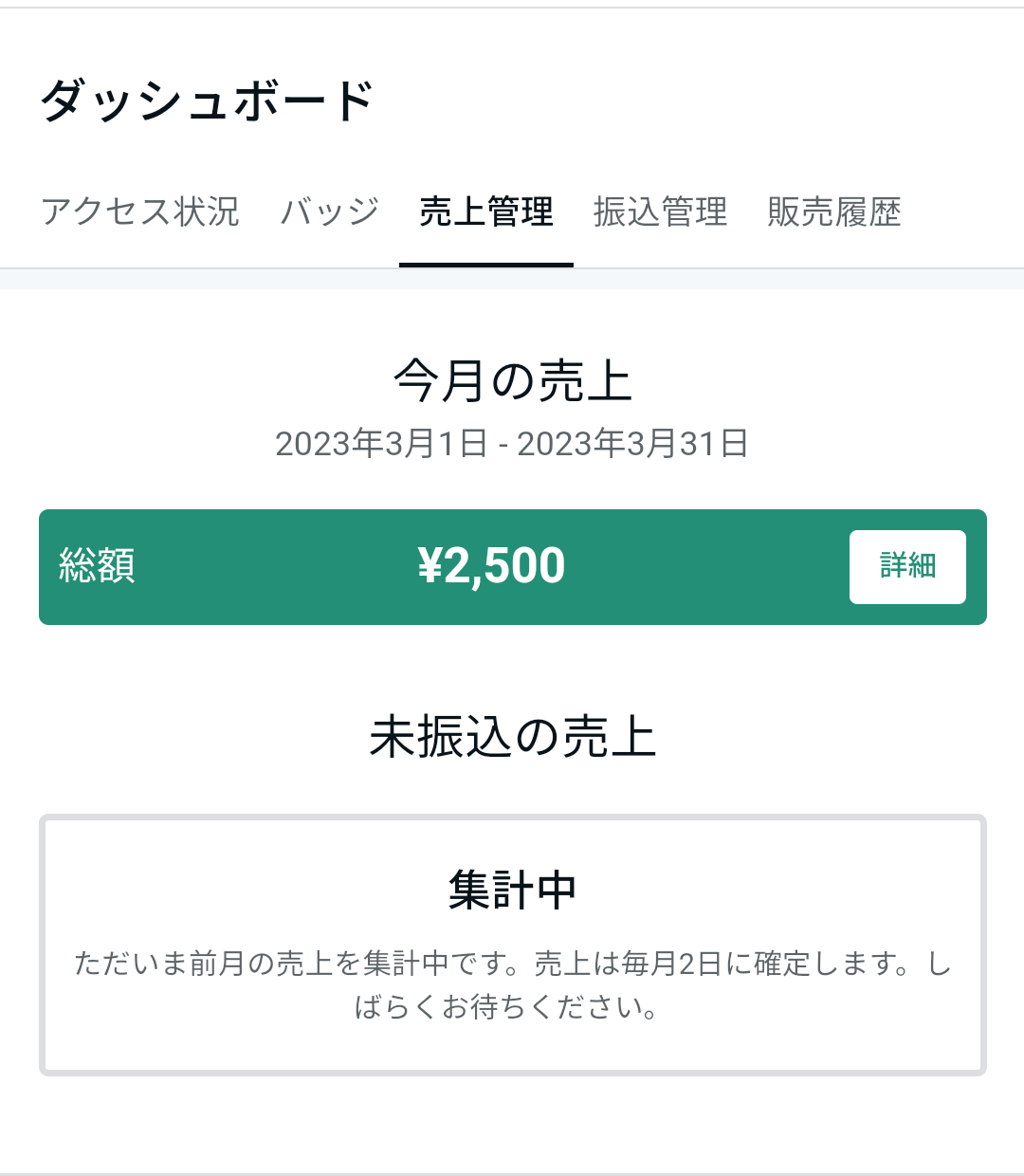Screen dimensions: 1024x1176
Task: Click the 総額 label in green banner
Action: pos(97,566)
